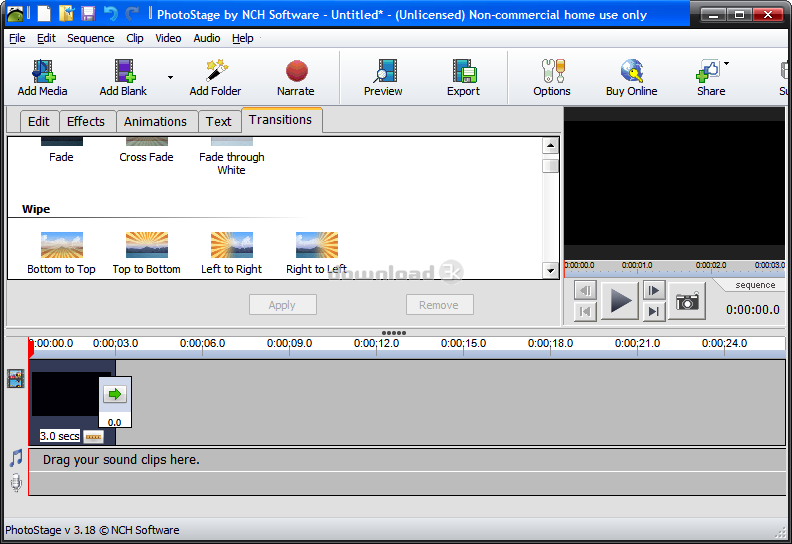Click the New project icon in title bar
Image resolution: width=792 pixels, height=544 pixels.
[x=44, y=14]
